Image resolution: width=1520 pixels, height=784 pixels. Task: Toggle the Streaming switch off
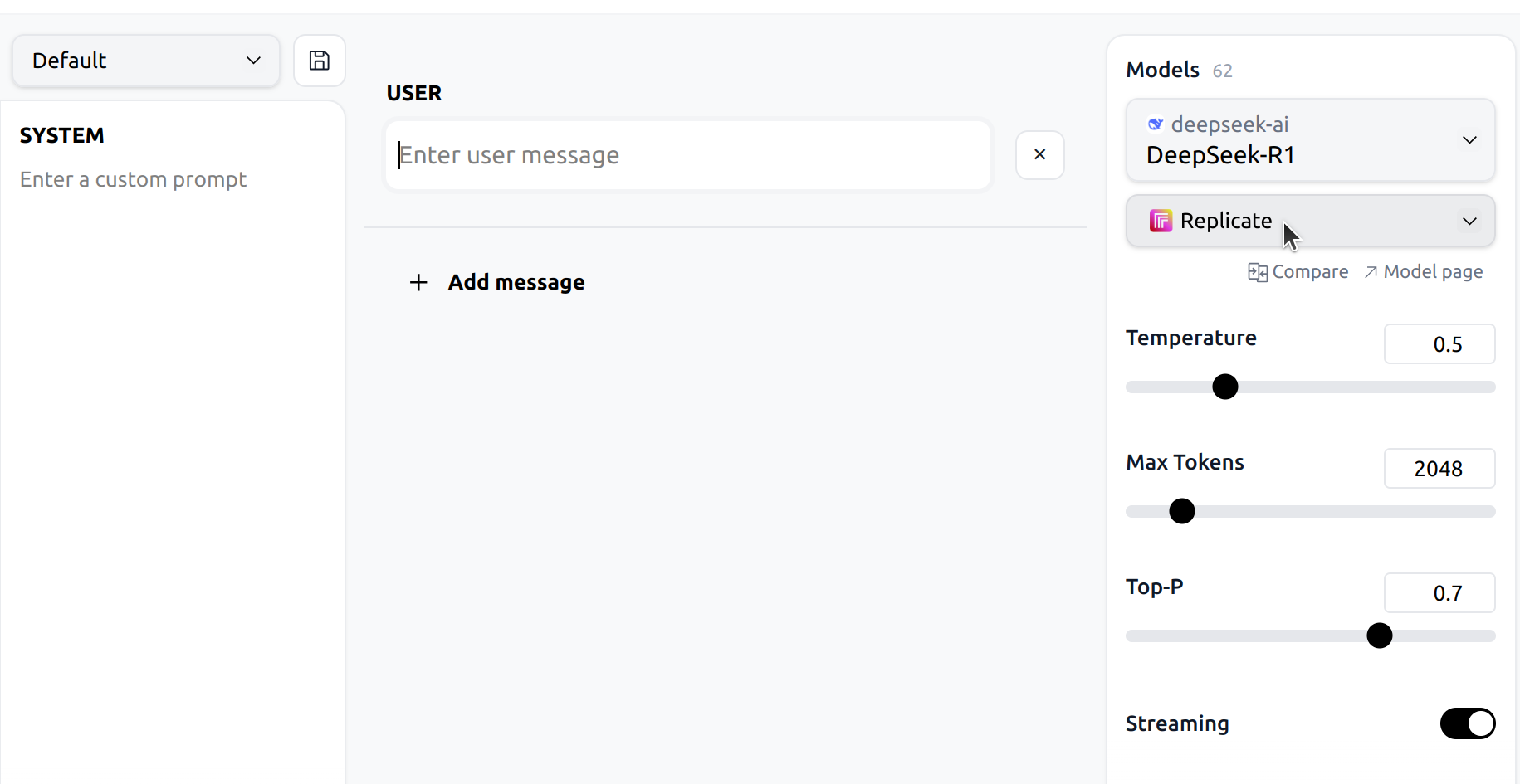(x=1467, y=723)
